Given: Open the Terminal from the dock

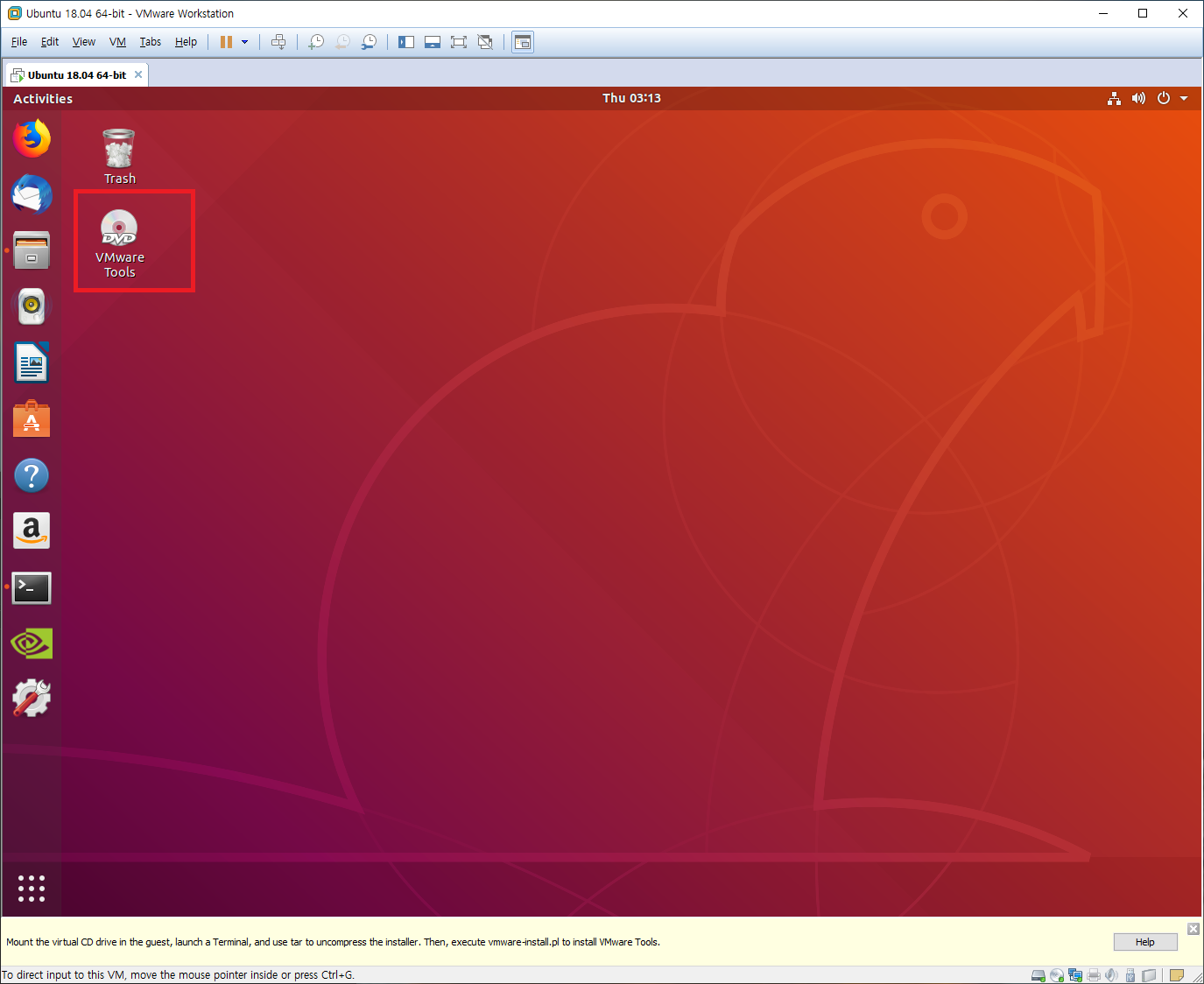Looking at the screenshot, I should pyautogui.click(x=32, y=587).
